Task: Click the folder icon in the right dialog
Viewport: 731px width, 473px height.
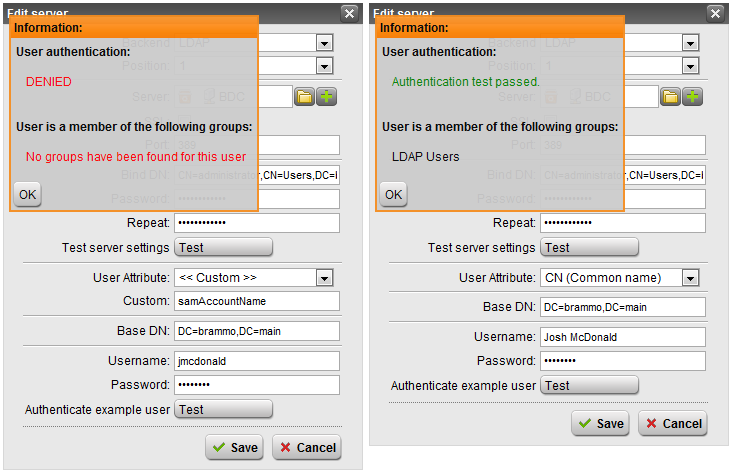Action: pos(671,97)
